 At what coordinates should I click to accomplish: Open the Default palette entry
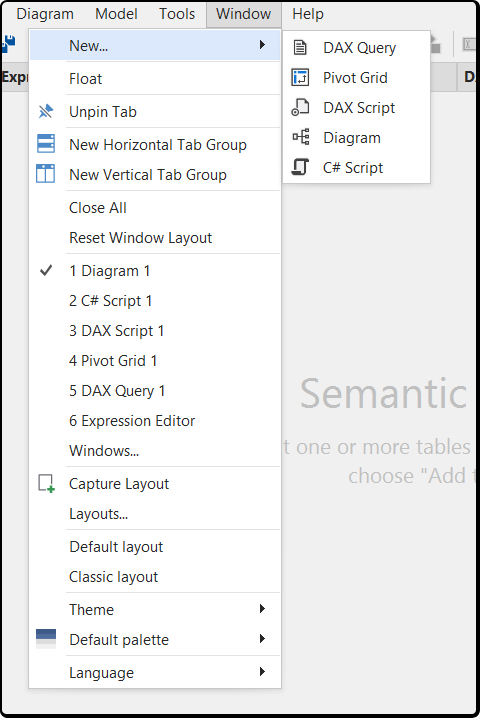(155, 640)
